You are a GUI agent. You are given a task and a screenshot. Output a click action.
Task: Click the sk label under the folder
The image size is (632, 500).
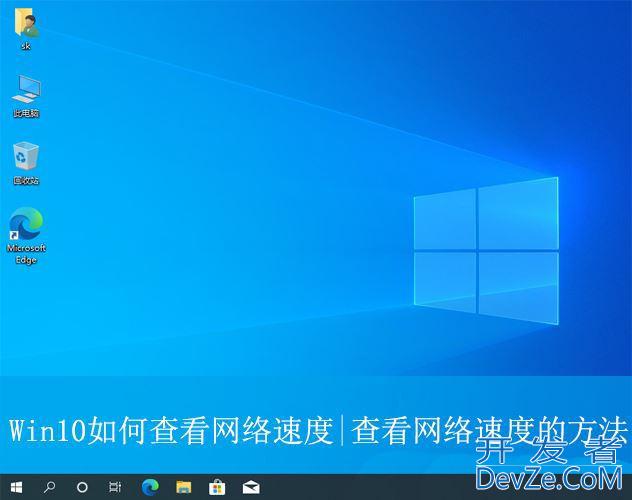[x=26, y=46]
